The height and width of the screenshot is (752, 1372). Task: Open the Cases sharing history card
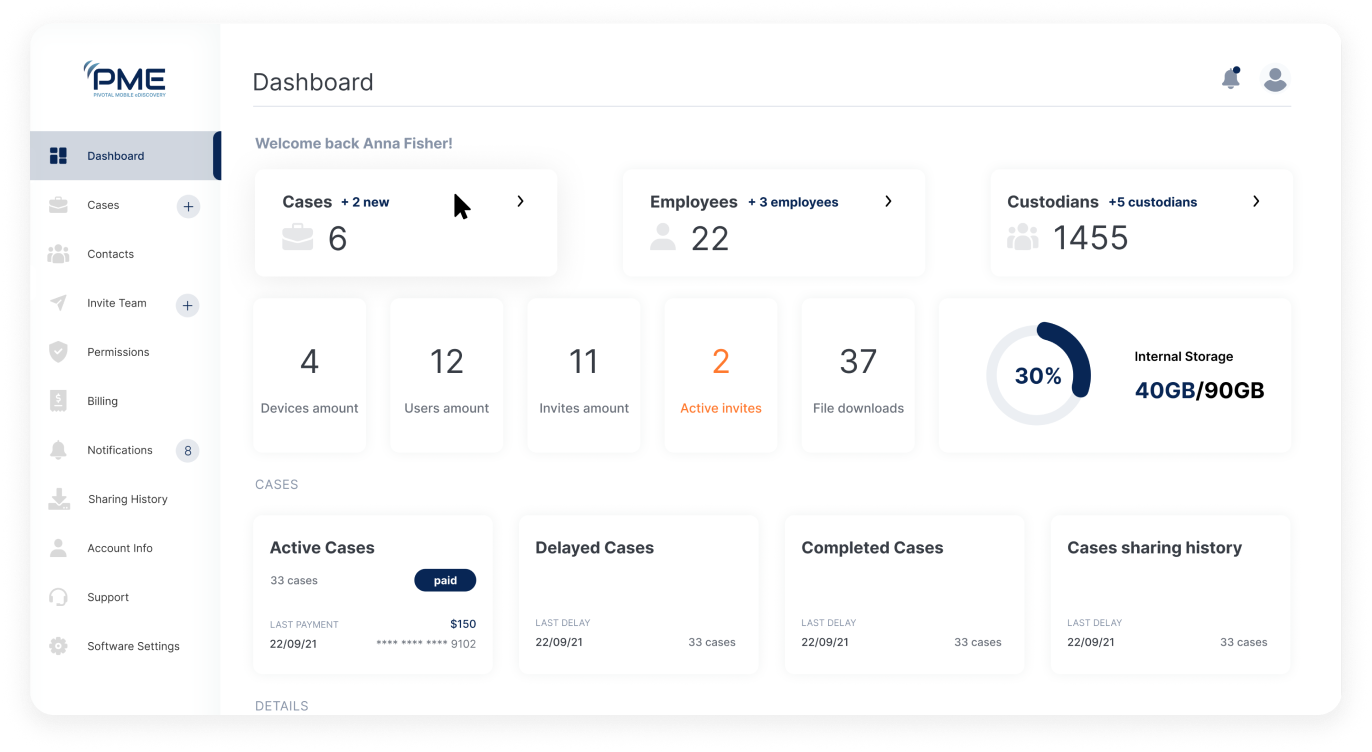[1170, 595]
